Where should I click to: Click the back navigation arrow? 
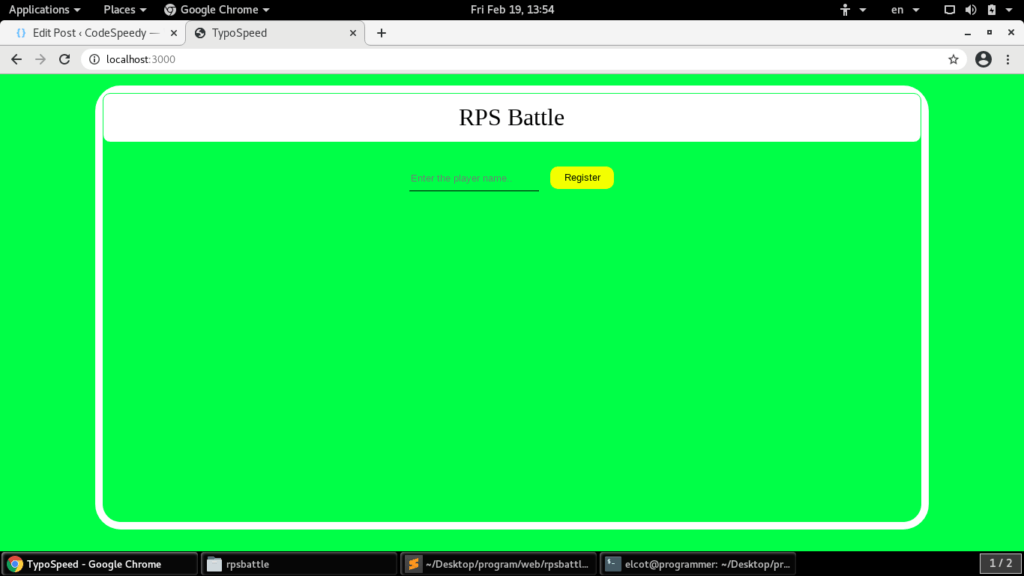[x=16, y=59]
